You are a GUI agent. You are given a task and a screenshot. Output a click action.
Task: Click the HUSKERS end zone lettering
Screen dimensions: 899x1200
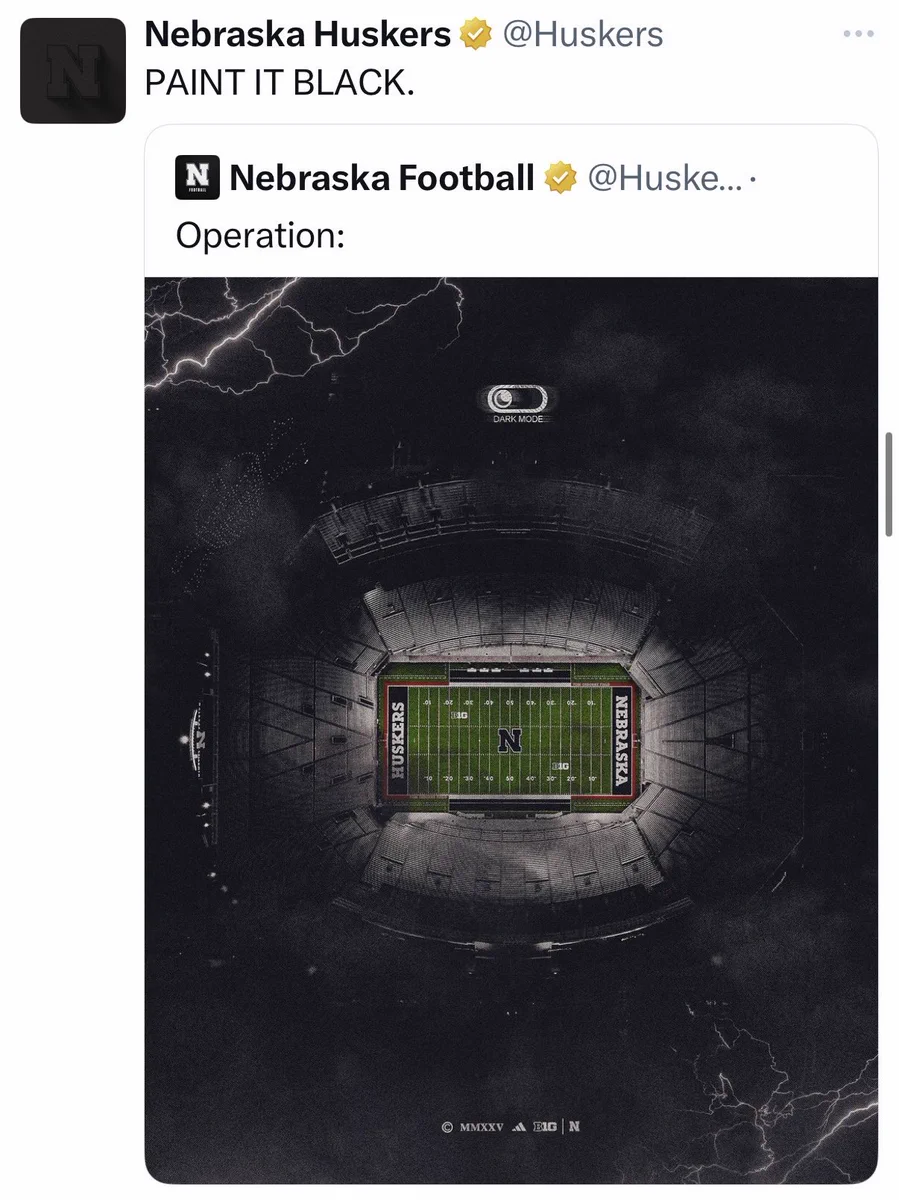click(x=397, y=740)
